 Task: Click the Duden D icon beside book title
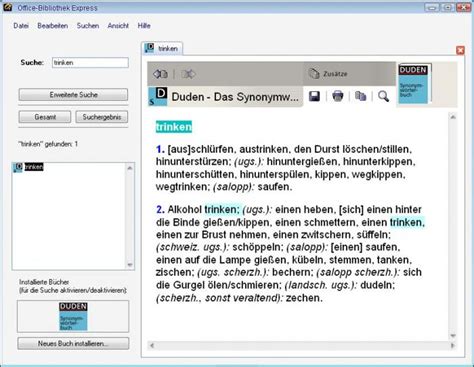coord(158,97)
